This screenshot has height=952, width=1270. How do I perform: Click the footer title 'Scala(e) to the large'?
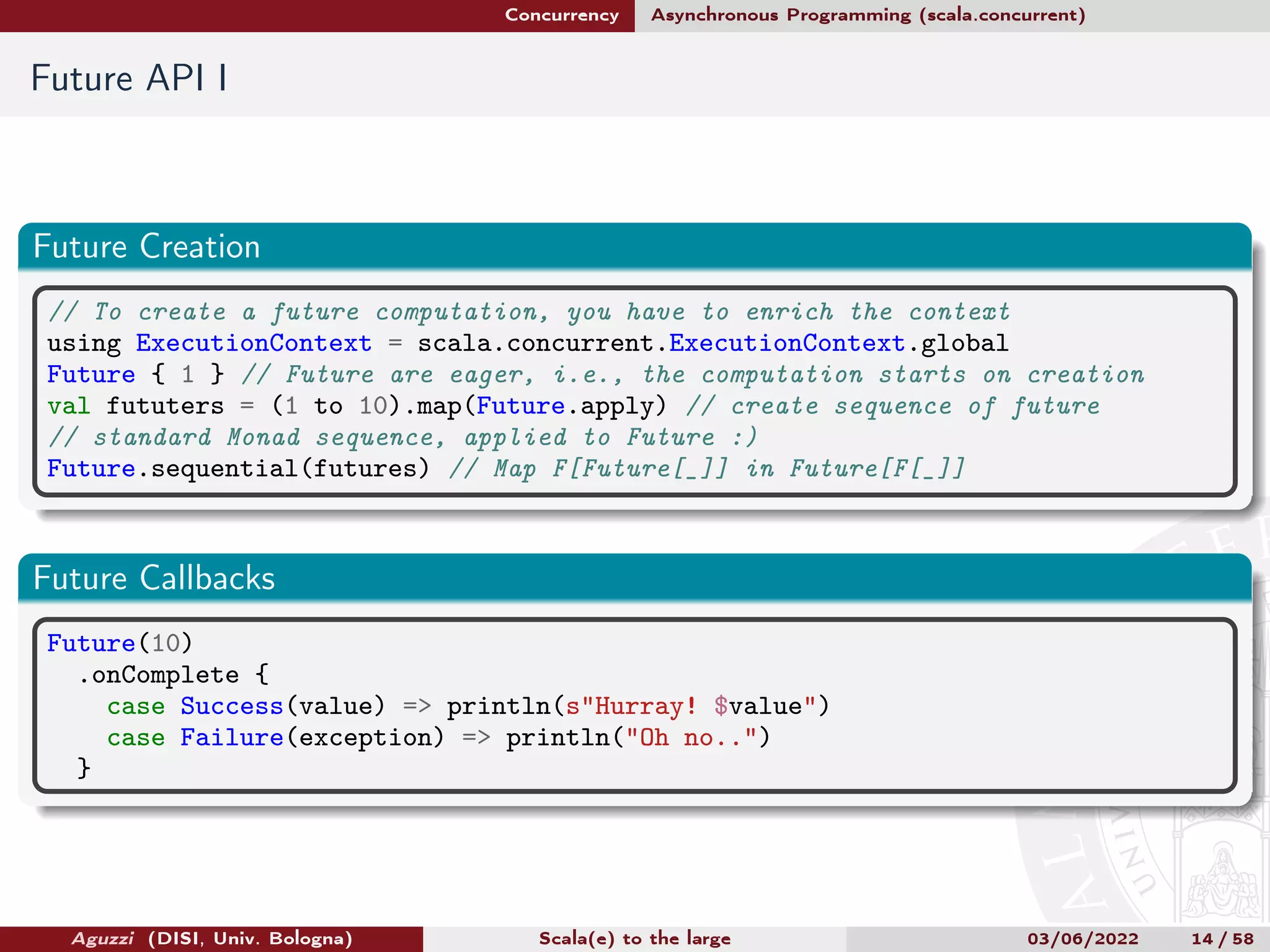634,938
